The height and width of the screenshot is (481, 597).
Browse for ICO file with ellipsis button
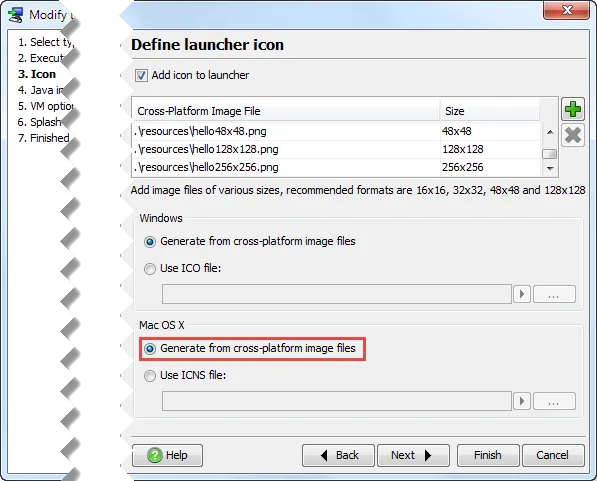tap(554, 294)
